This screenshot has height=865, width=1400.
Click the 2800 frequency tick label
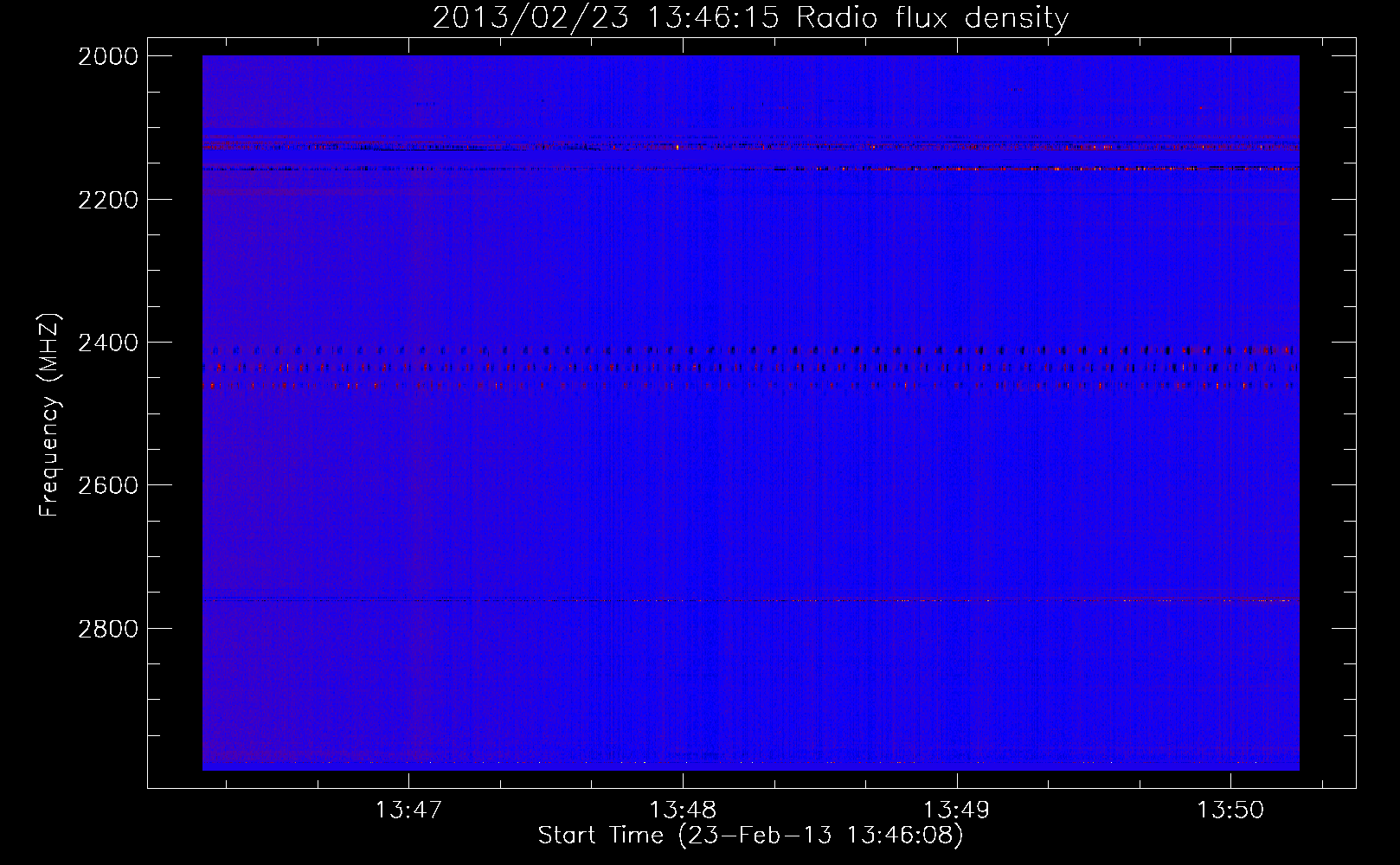[x=108, y=628]
